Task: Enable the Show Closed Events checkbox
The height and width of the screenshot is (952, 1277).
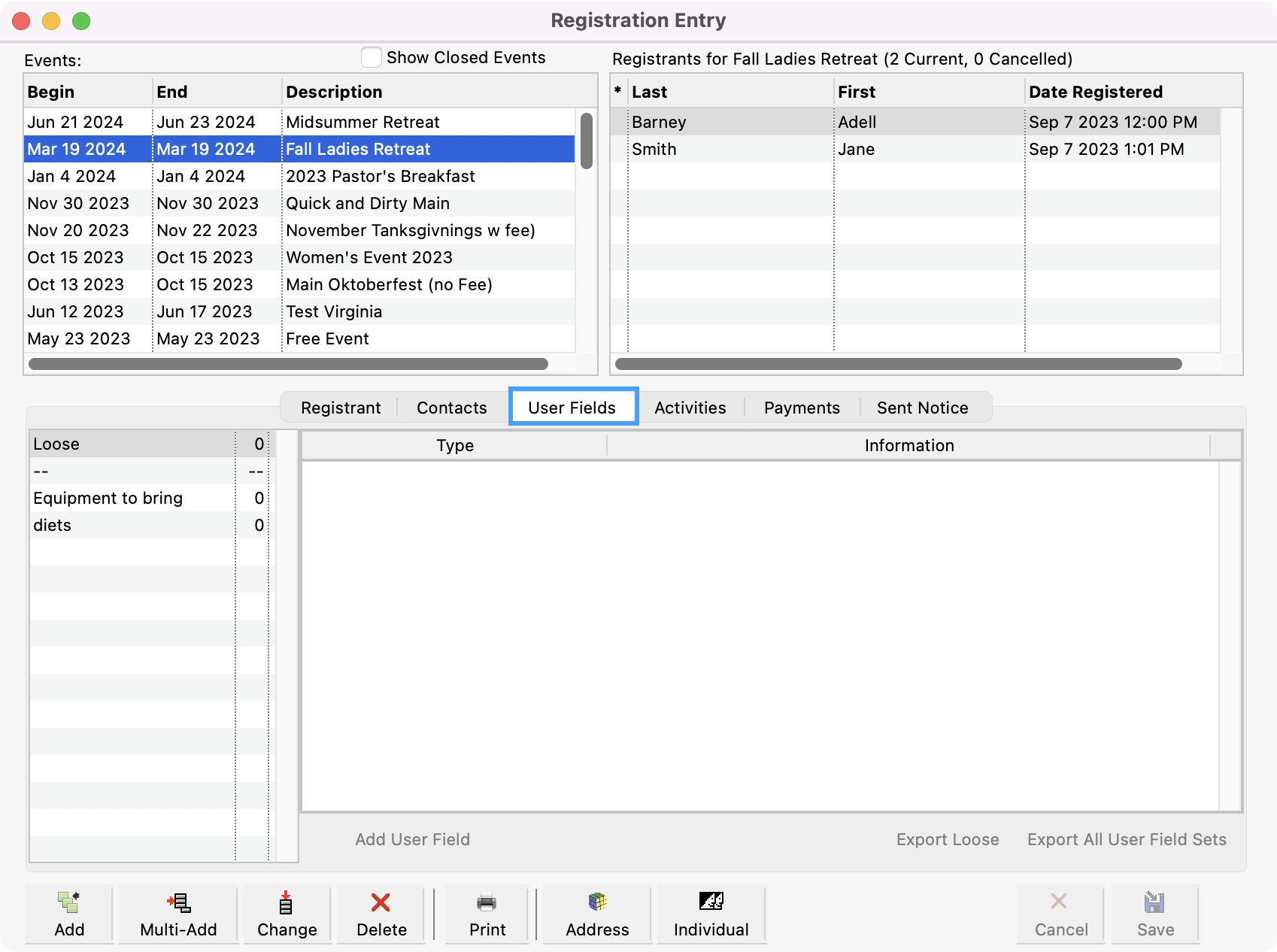Action: pyautogui.click(x=372, y=58)
